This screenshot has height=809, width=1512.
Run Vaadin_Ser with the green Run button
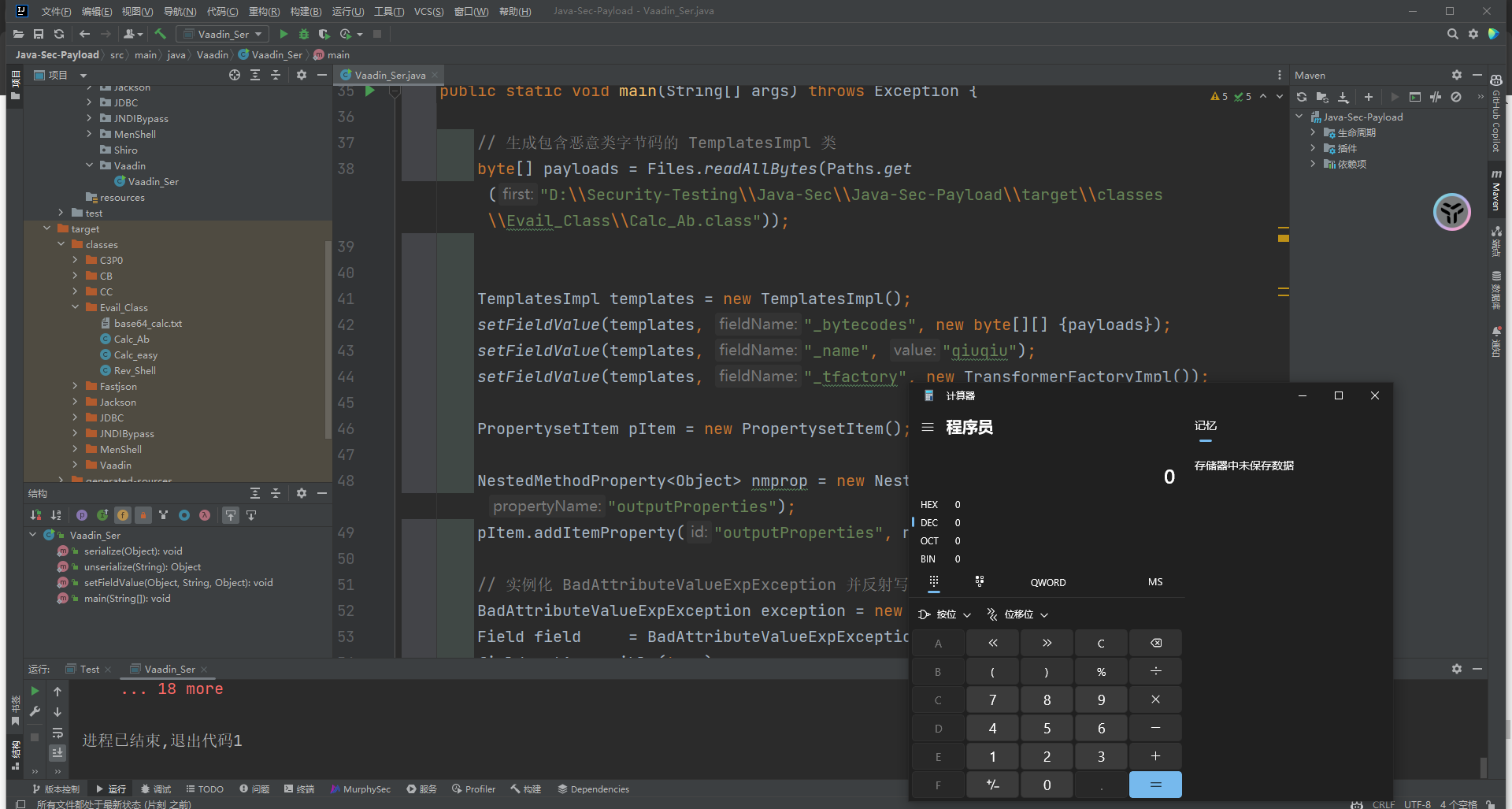coord(283,34)
